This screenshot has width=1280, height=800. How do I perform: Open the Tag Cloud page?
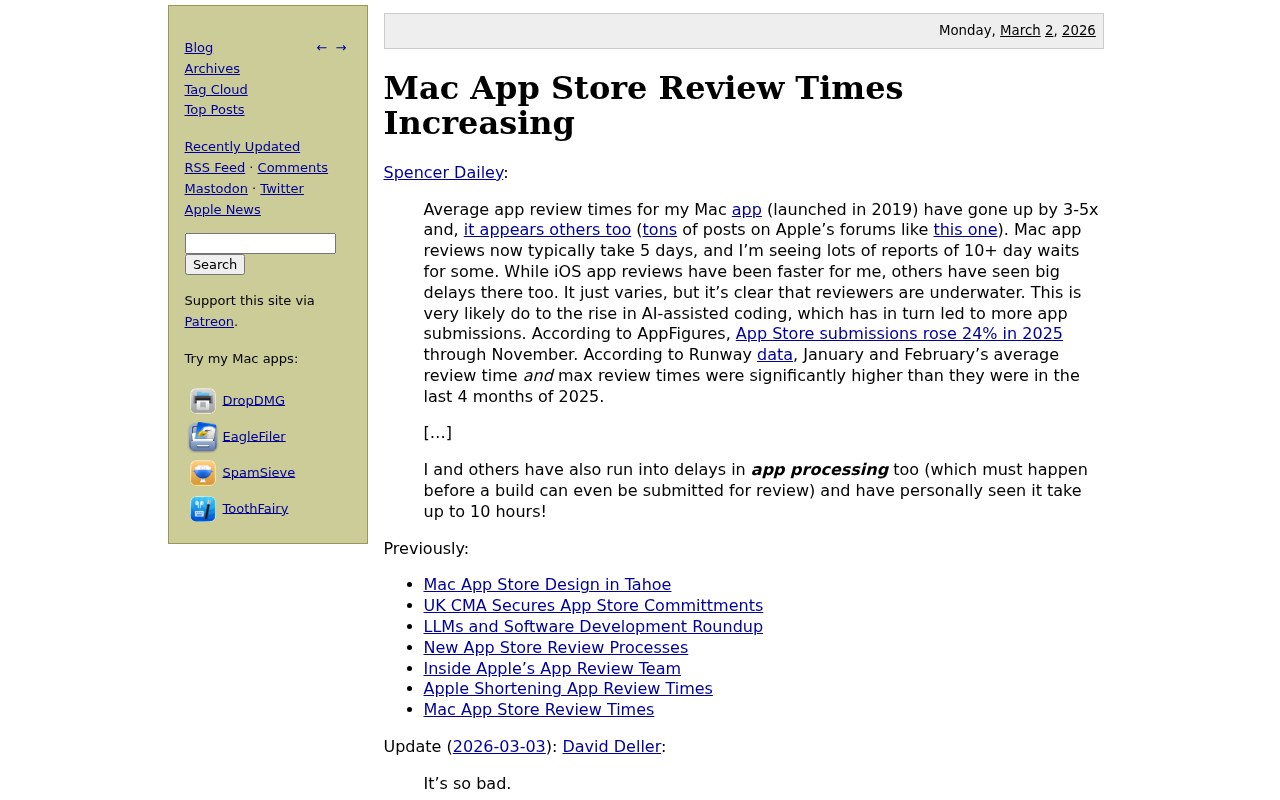[x=216, y=90]
